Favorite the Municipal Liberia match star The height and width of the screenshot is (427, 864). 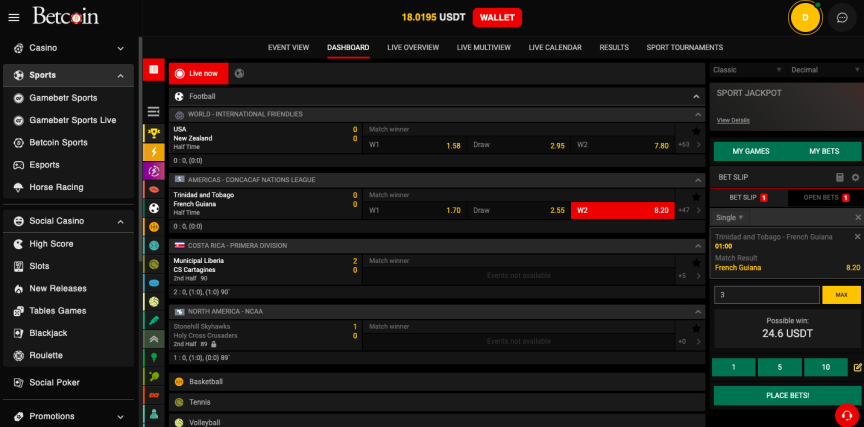click(x=696, y=263)
